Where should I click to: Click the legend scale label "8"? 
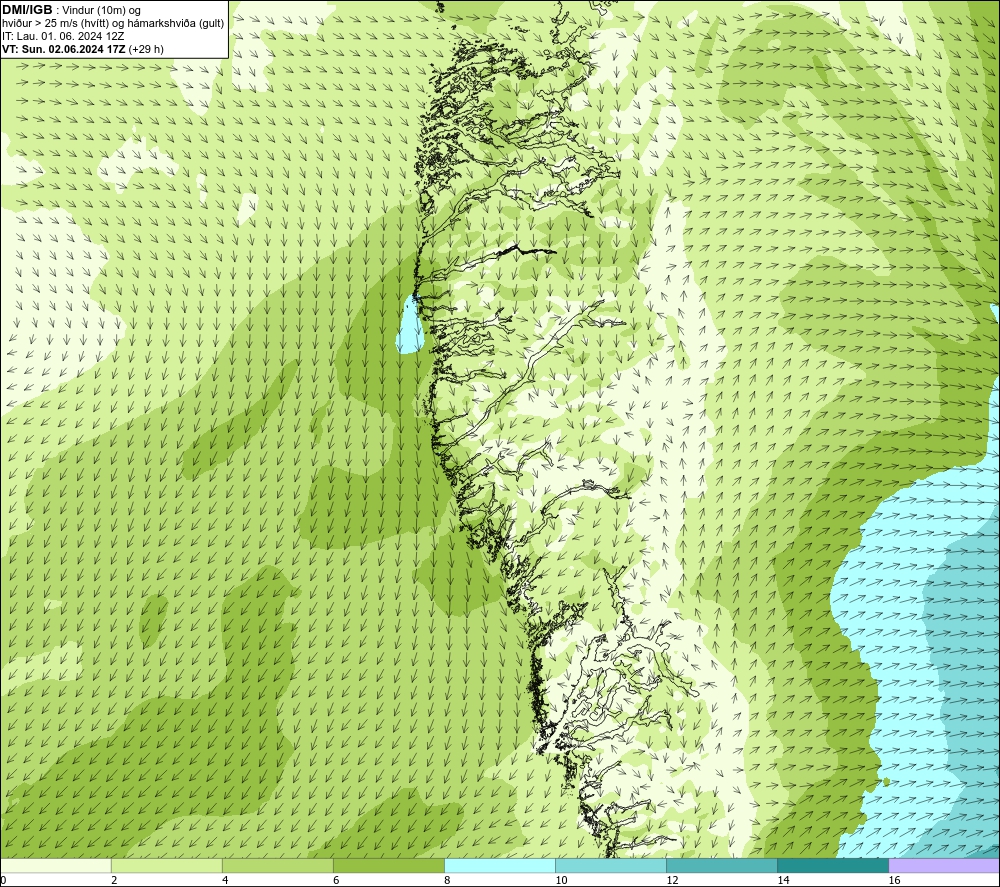point(447,881)
